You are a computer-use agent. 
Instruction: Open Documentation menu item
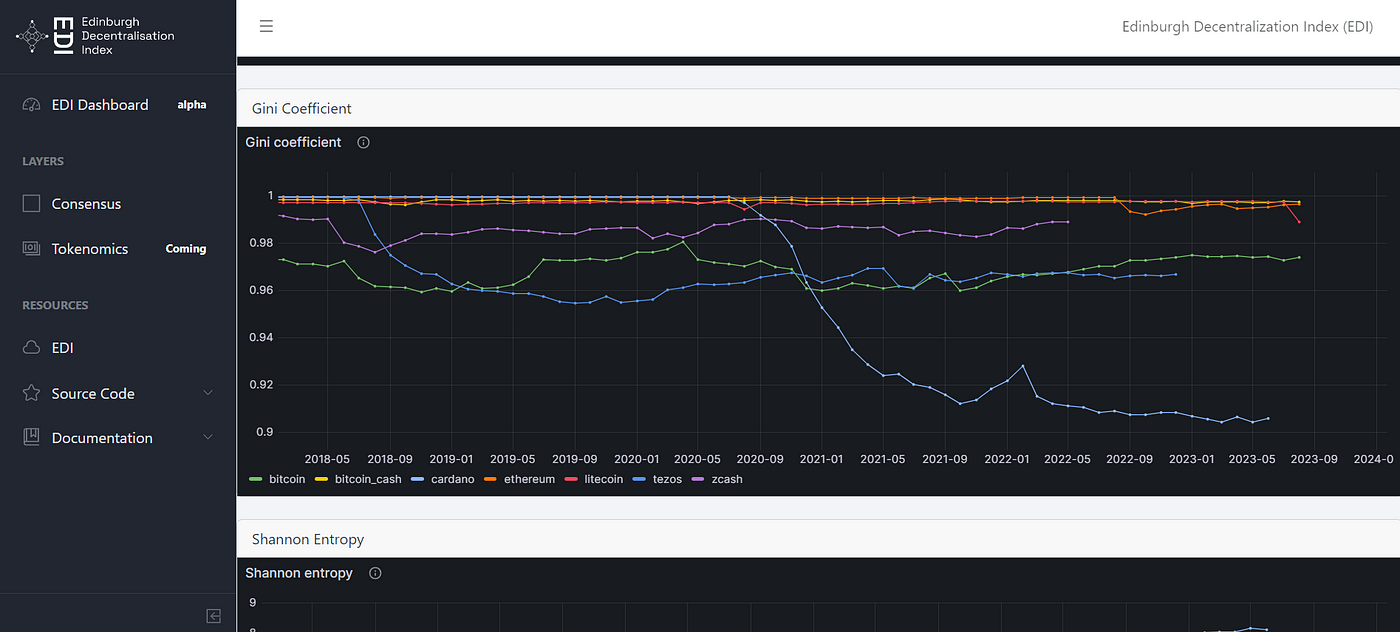pos(118,438)
